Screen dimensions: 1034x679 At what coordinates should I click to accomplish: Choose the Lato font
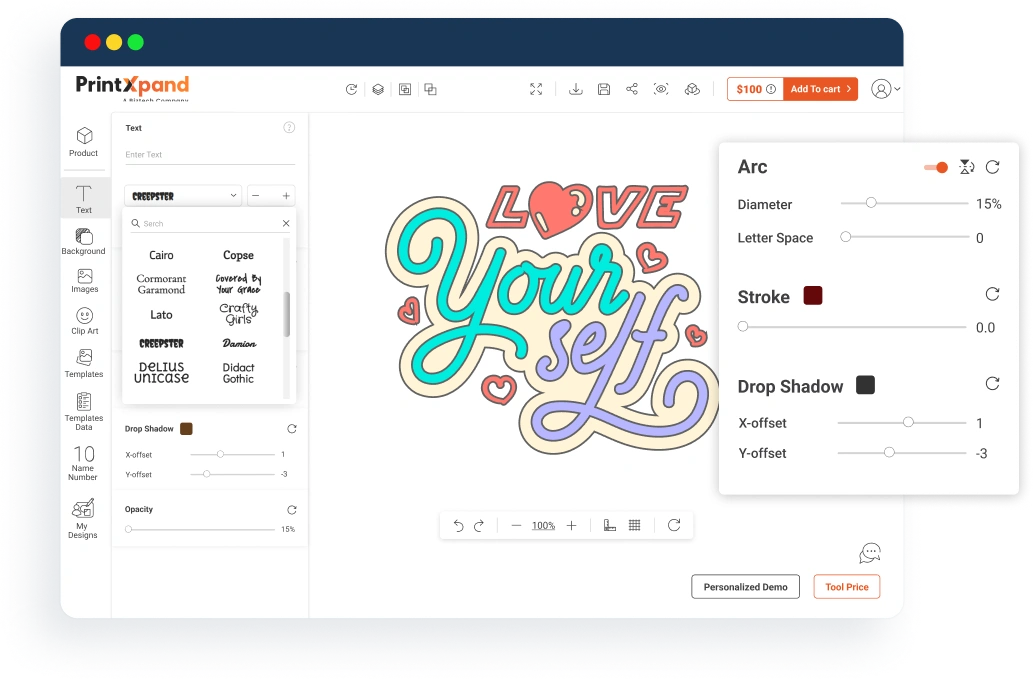(x=161, y=315)
